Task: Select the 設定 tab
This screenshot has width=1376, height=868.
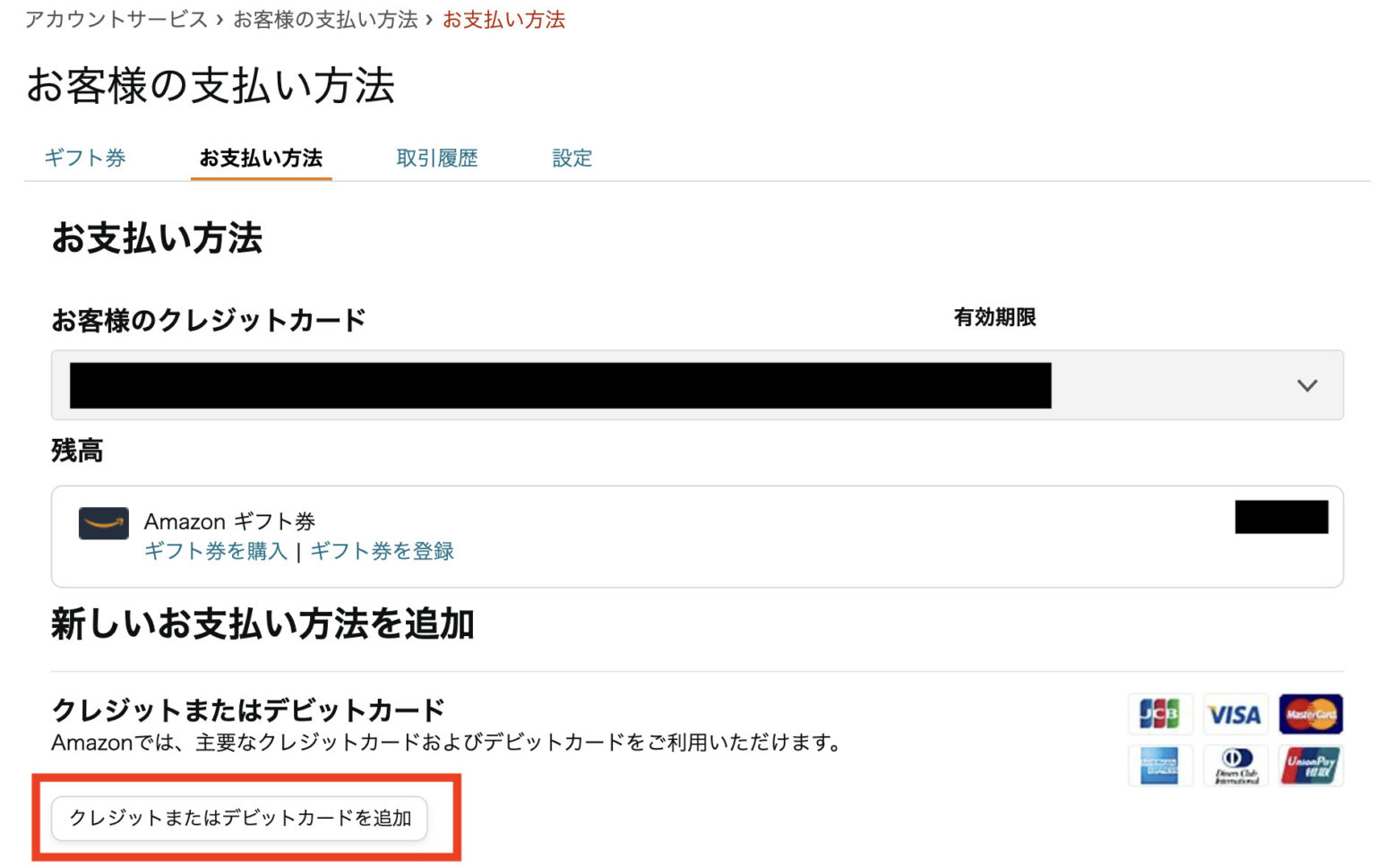Action: click(572, 158)
